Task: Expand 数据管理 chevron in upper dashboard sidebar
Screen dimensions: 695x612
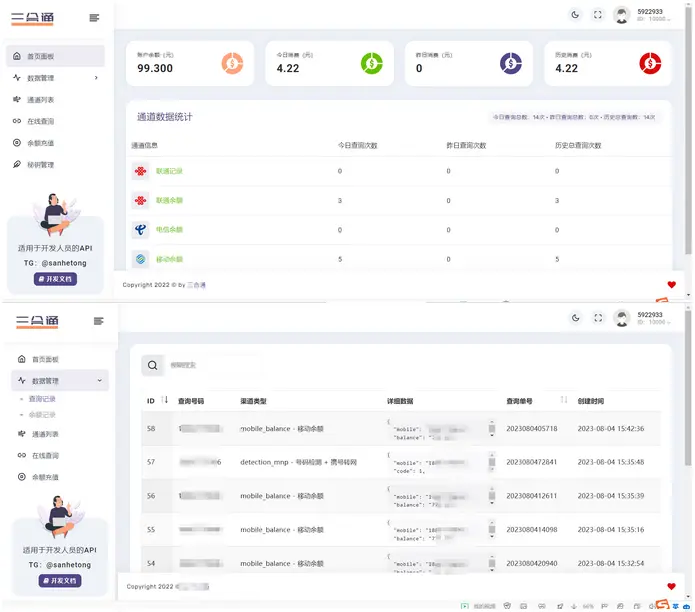Action: pyautogui.click(x=96, y=78)
